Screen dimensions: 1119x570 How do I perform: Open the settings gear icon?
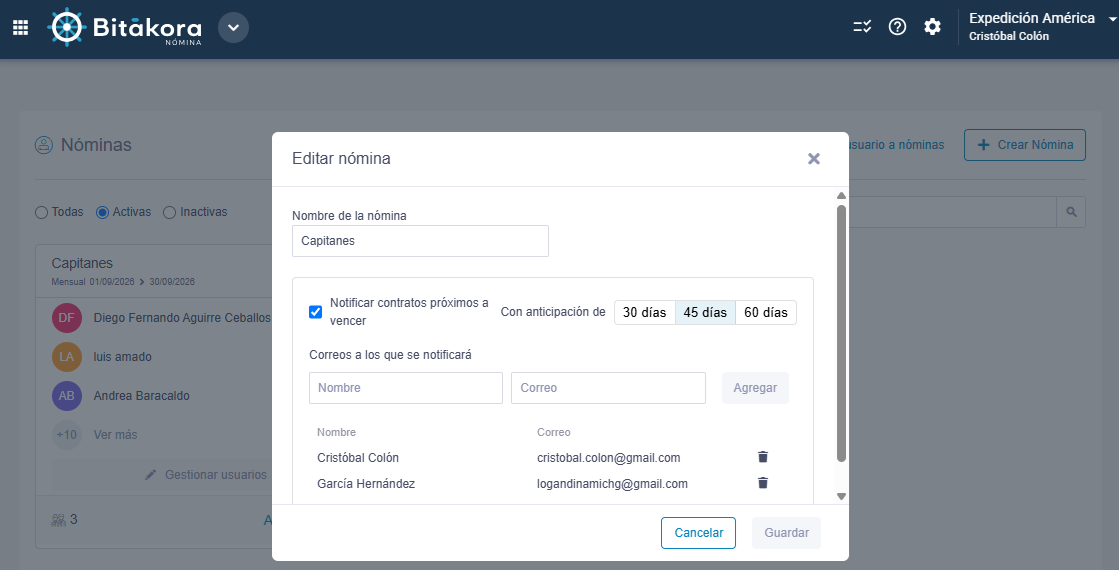coord(932,27)
